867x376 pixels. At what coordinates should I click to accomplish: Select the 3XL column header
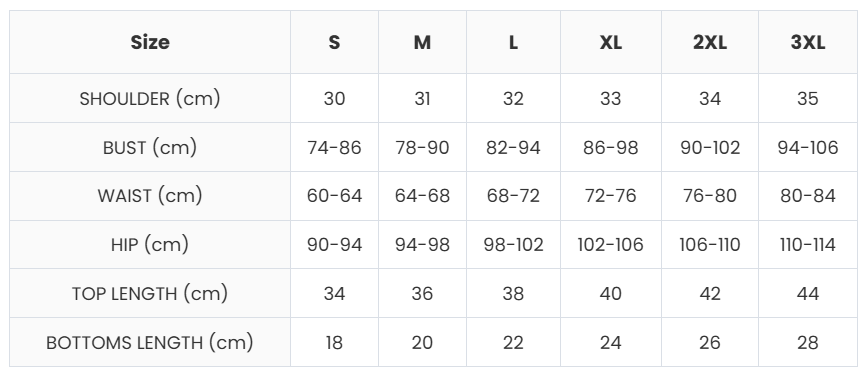click(807, 42)
